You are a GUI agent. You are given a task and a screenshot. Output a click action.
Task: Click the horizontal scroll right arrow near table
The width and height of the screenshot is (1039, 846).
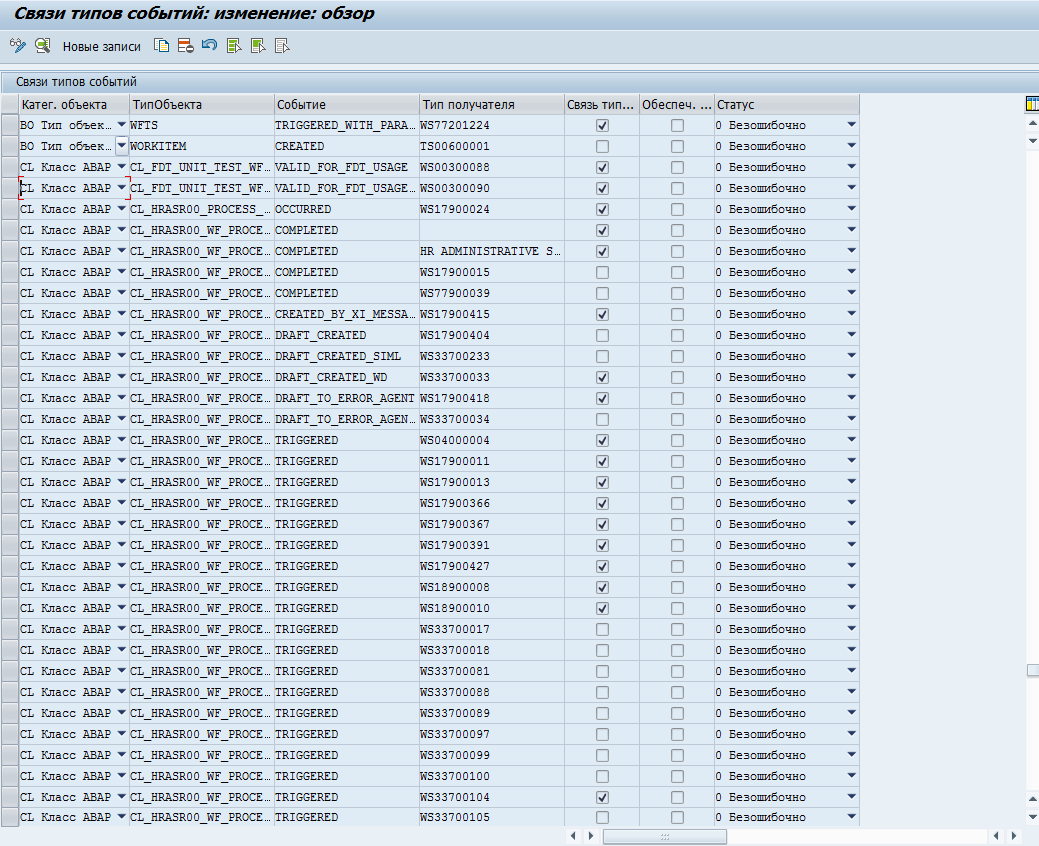[591, 836]
